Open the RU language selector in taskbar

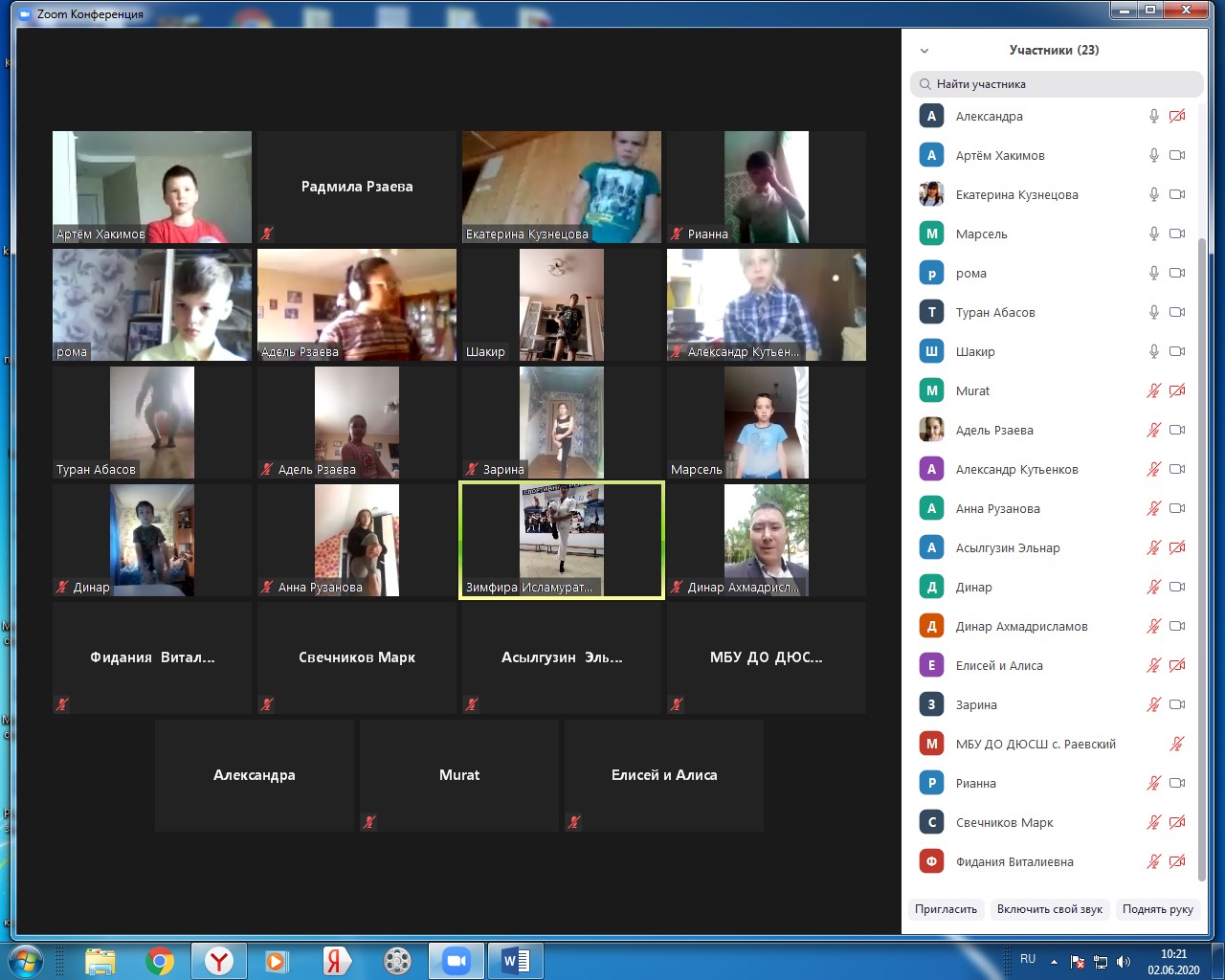tap(1028, 959)
